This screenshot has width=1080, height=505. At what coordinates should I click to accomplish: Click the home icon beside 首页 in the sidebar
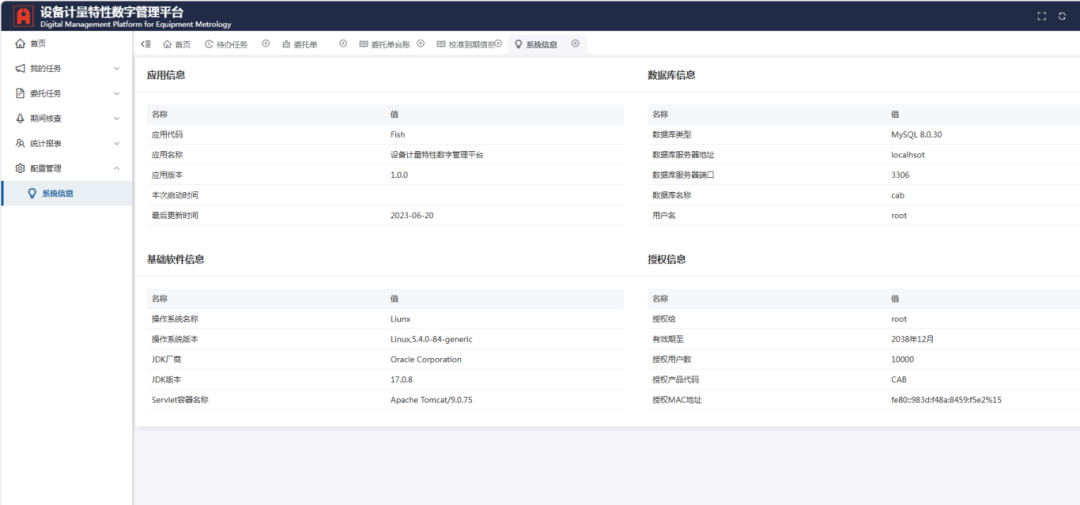(x=20, y=44)
